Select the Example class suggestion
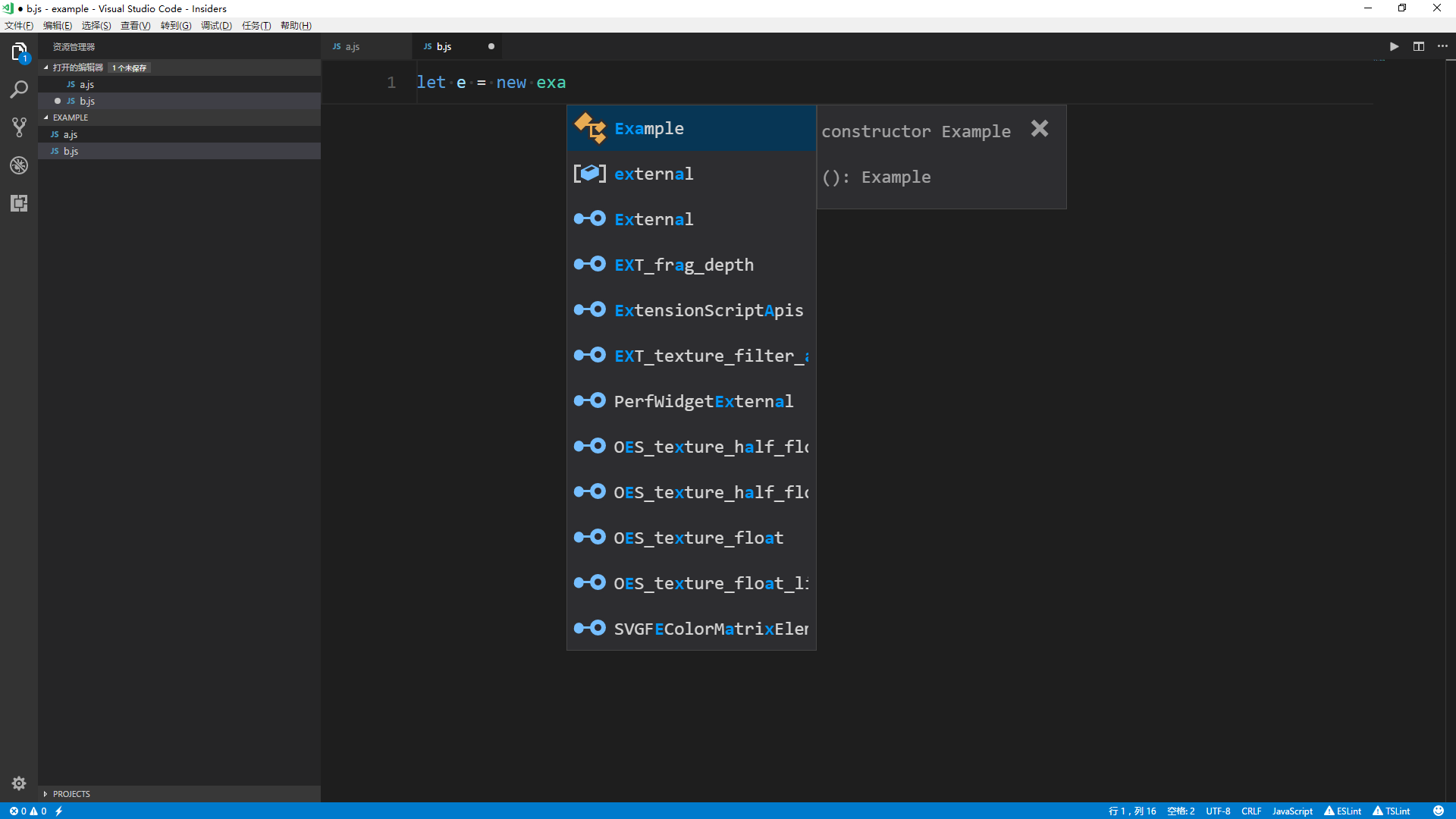The height and width of the screenshot is (819, 1456). (x=649, y=129)
